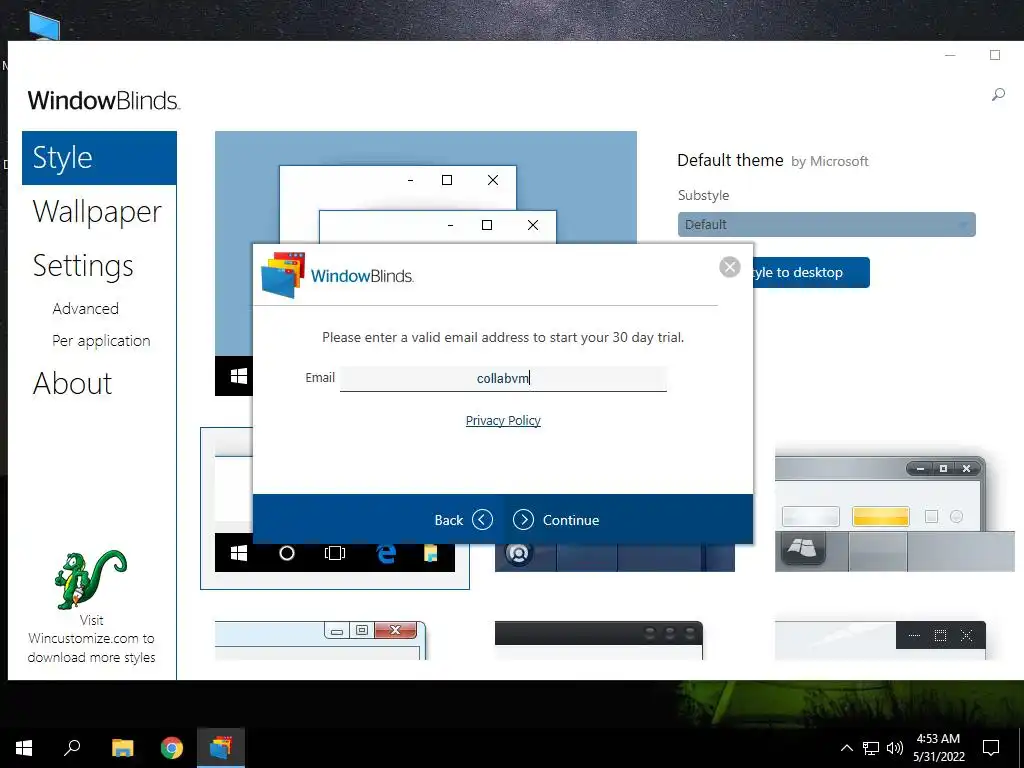Click the Email input field
This screenshot has height=768, width=1024.
click(503, 378)
